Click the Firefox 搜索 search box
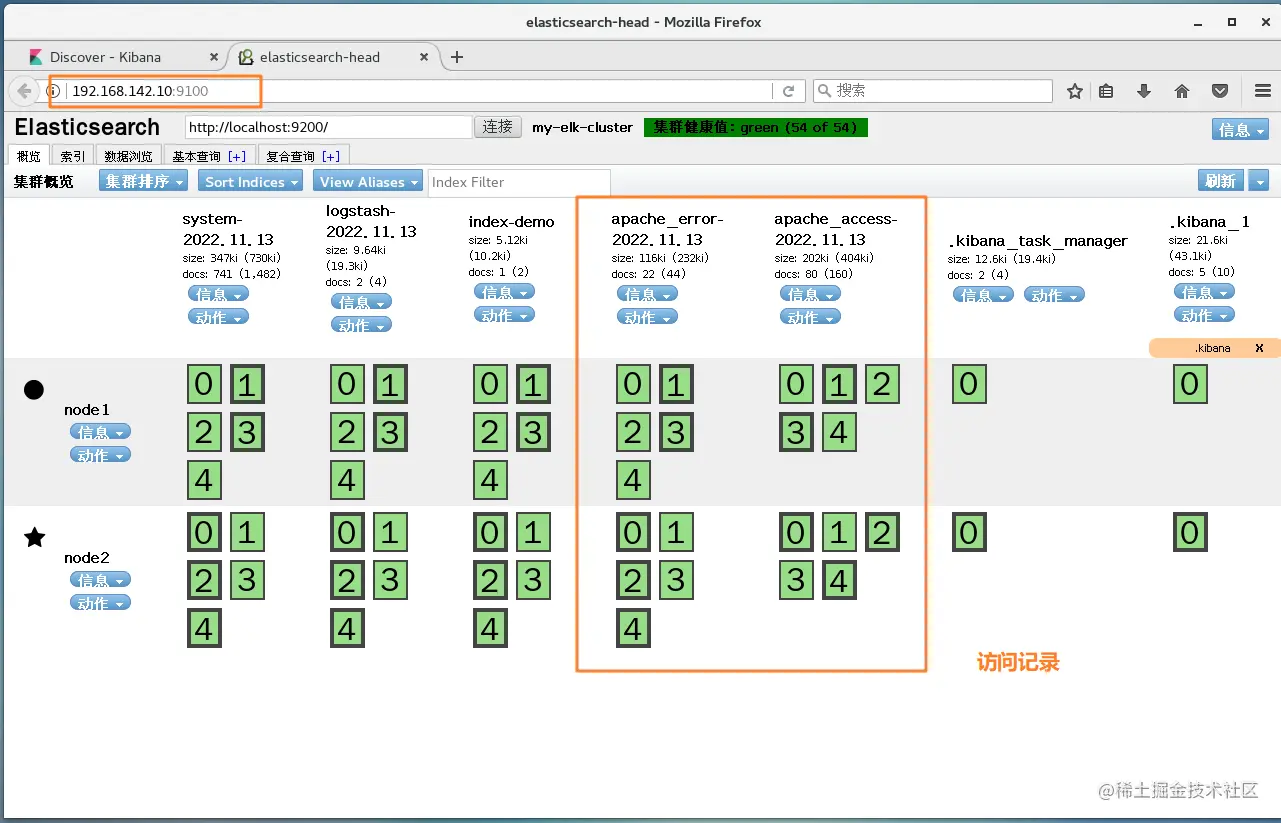This screenshot has height=823, width=1281. tap(933, 91)
